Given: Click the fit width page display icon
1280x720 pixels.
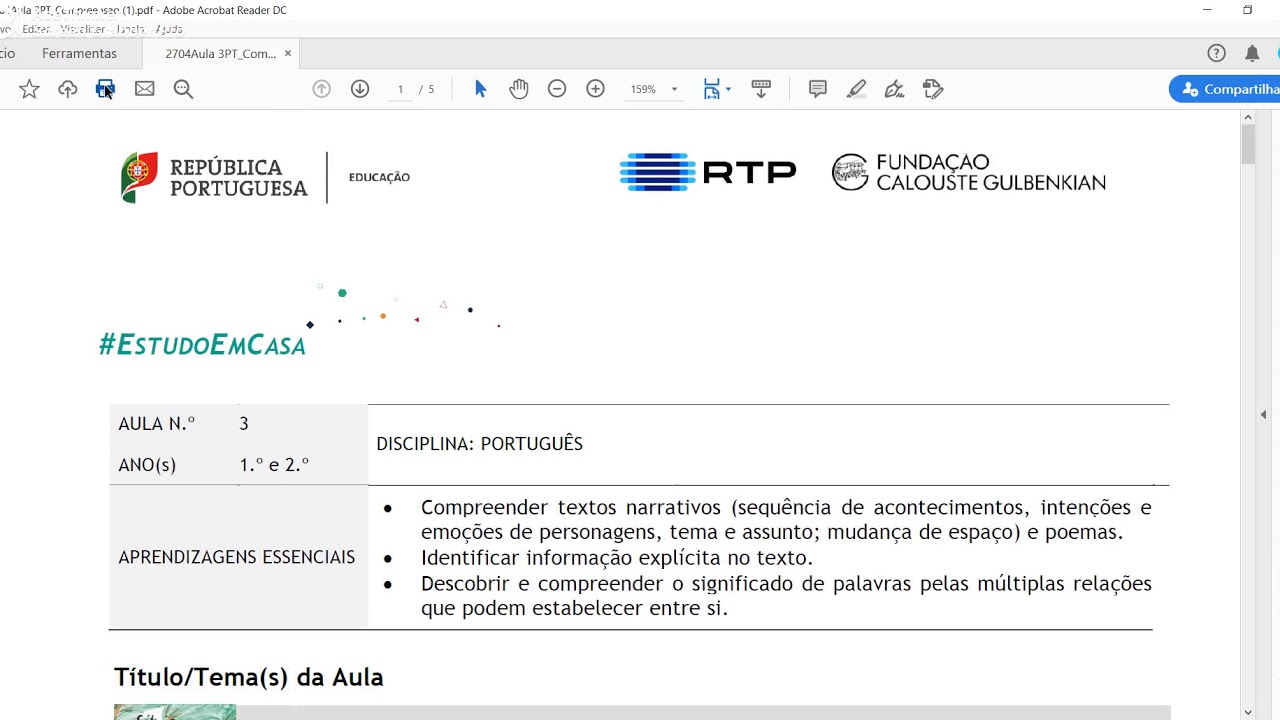Looking at the screenshot, I should pyautogui.click(x=711, y=89).
